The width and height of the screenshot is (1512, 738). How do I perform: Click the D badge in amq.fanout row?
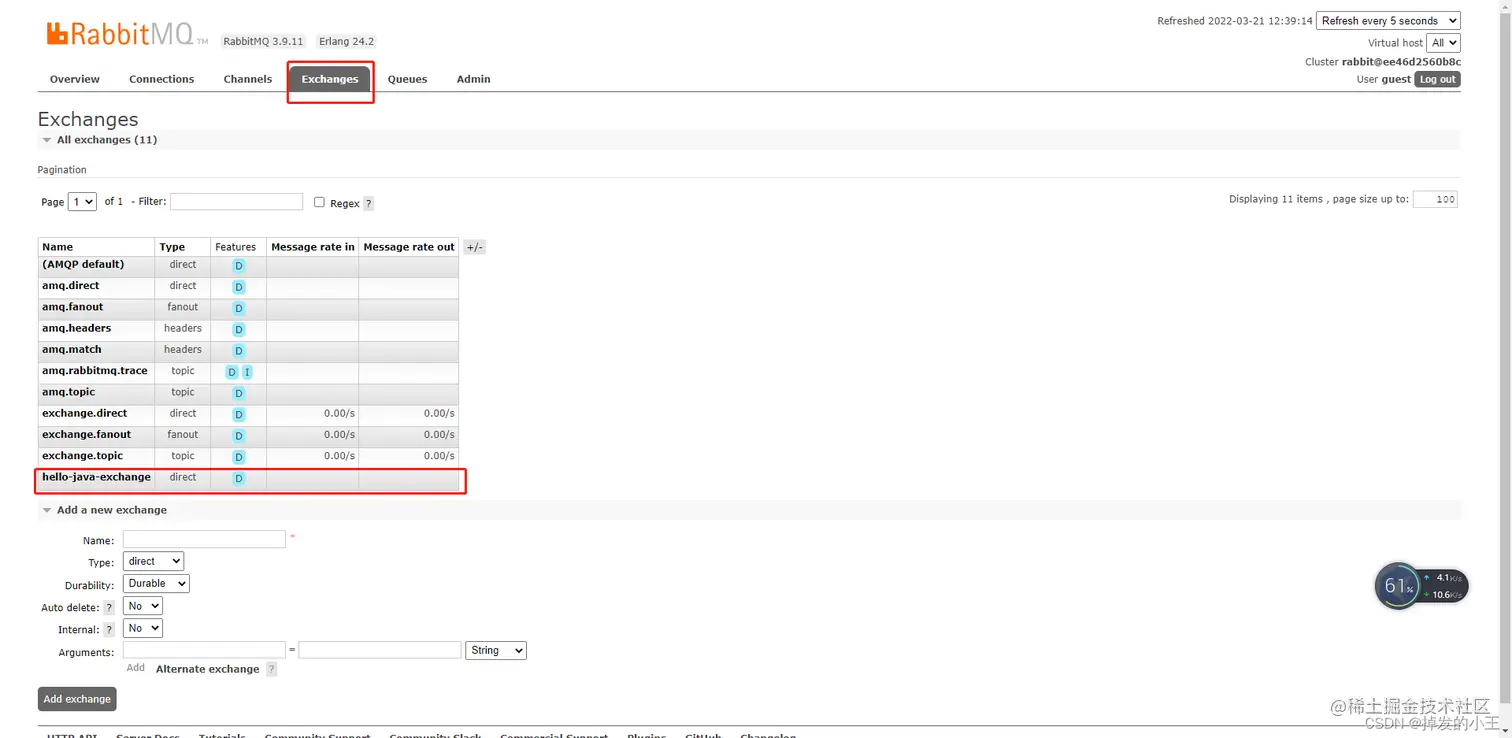(238, 308)
